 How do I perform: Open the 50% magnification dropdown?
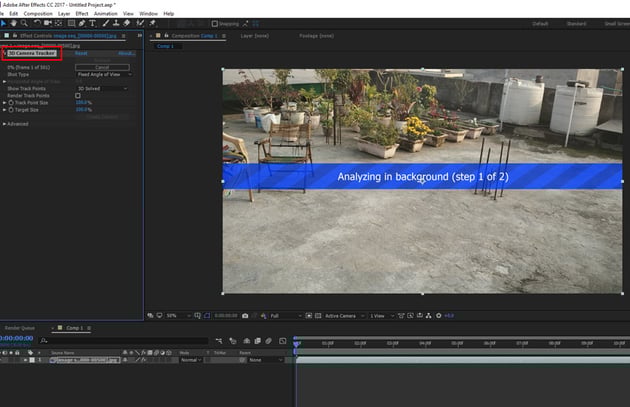[178, 316]
